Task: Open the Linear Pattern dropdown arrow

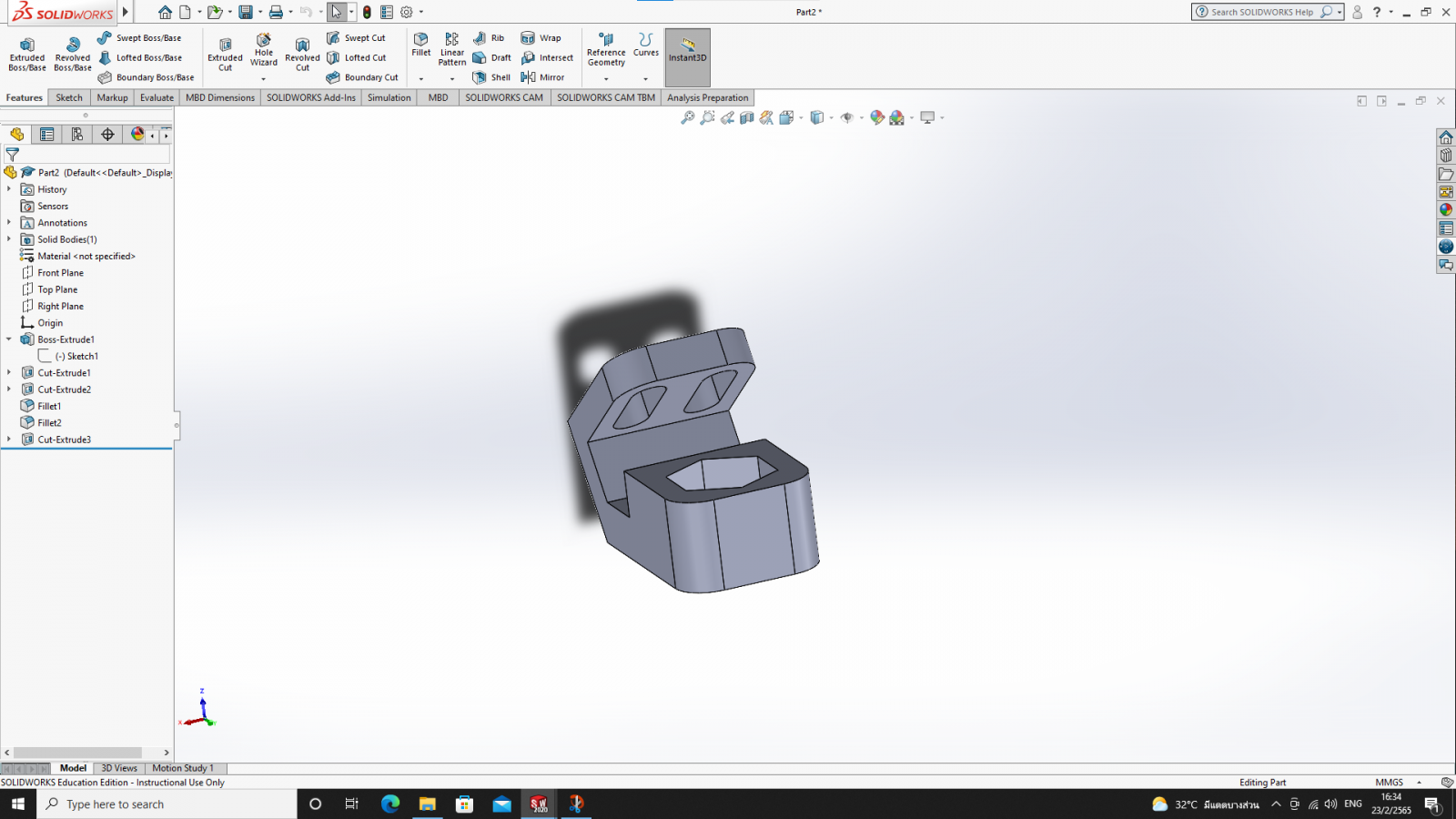Action: (452, 79)
